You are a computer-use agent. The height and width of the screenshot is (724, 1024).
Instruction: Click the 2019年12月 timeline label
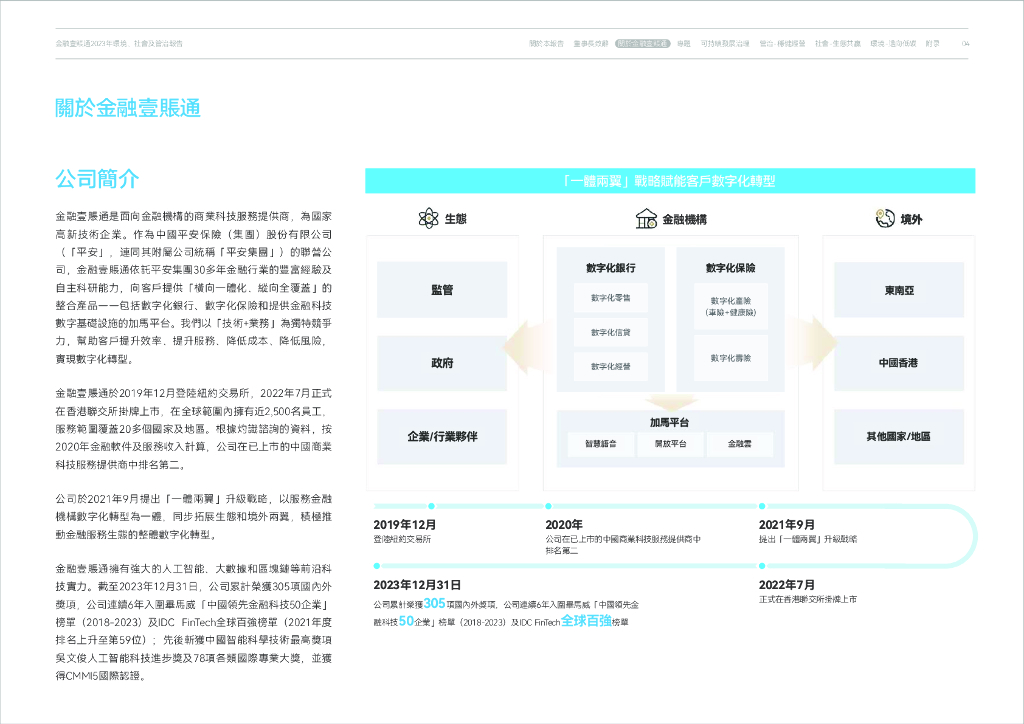click(x=405, y=525)
